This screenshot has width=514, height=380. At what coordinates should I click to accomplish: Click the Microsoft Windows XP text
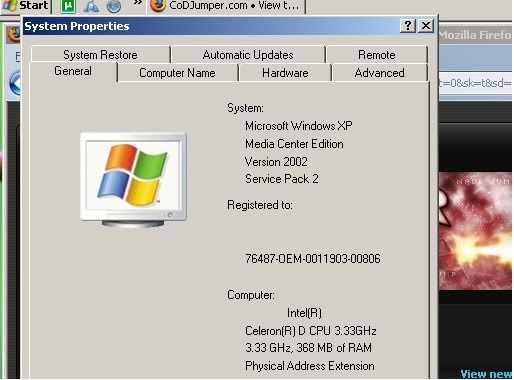pos(299,126)
